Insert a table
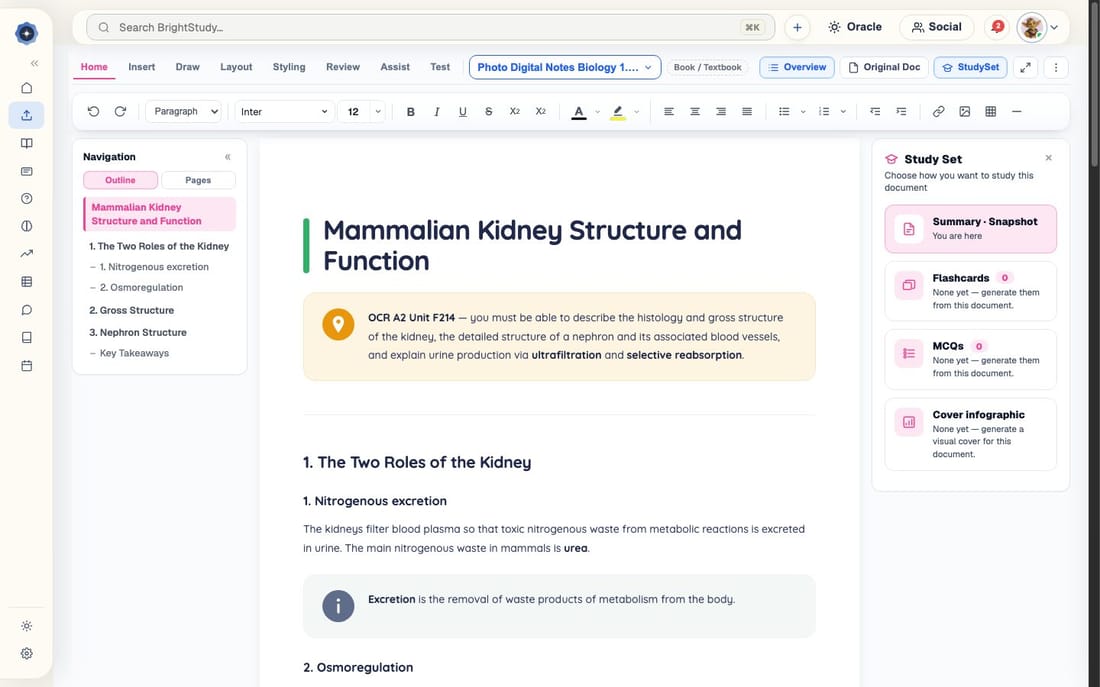 tap(991, 112)
